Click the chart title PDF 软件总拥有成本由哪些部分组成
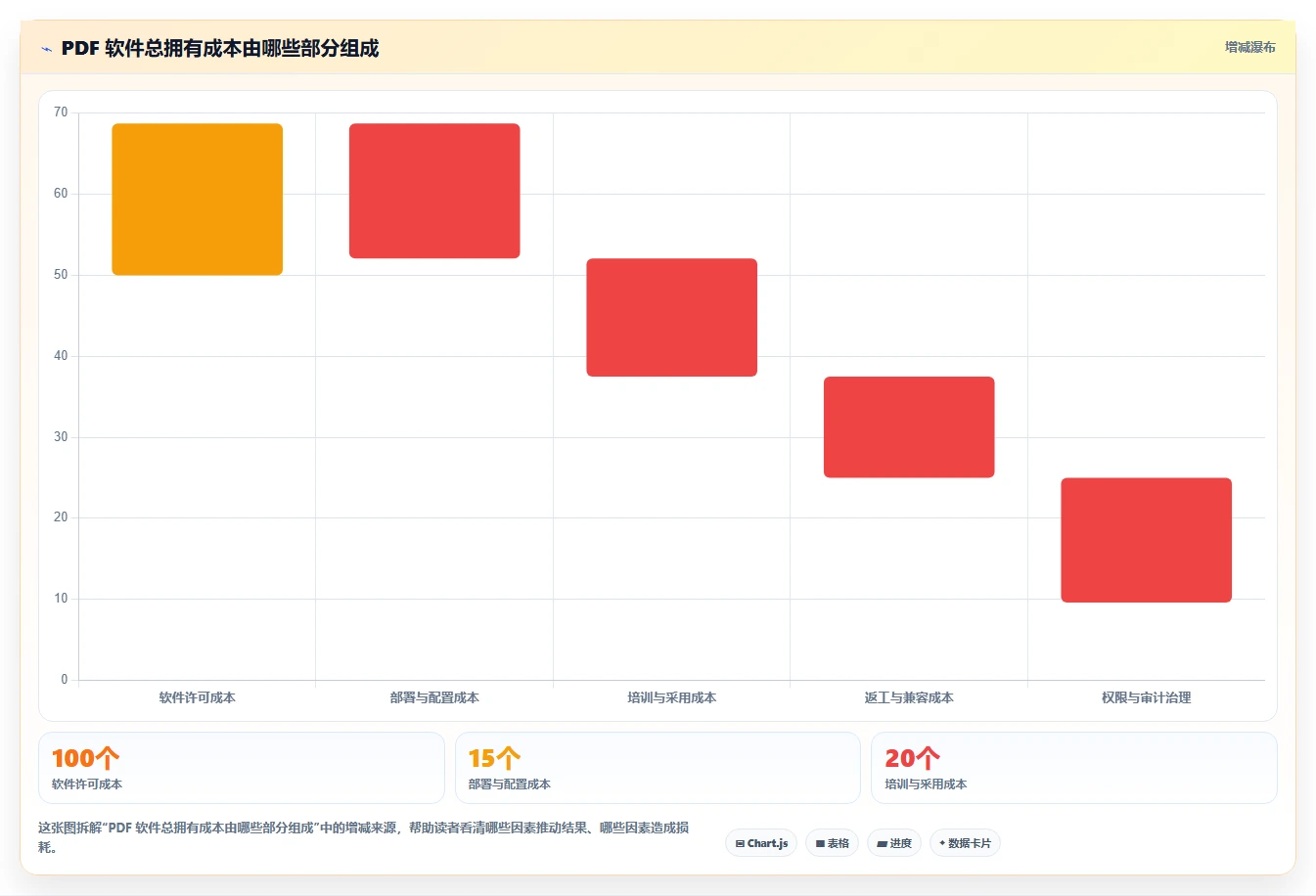This screenshot has height=896, width=1316. pyautogui.click(x=220, y=49)
